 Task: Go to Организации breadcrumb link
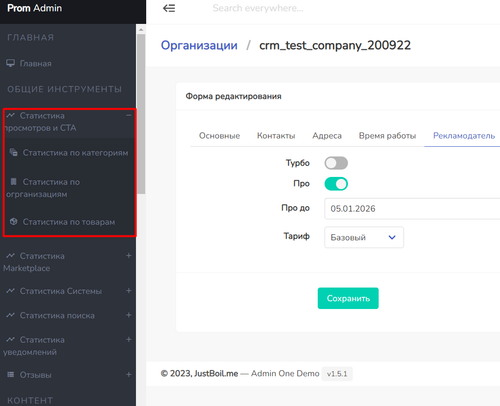tap(199, 45)
